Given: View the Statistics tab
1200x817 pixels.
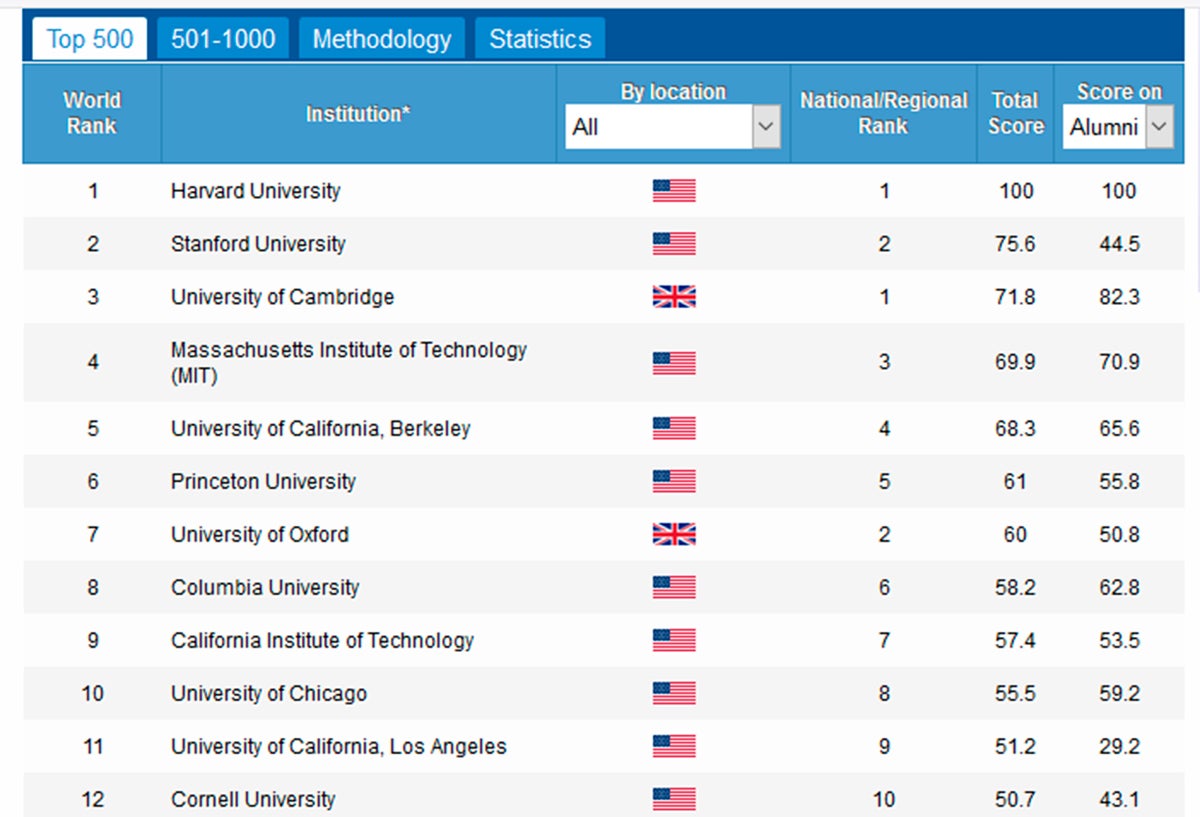Looking at the screenshot, I should click(540, 39).
